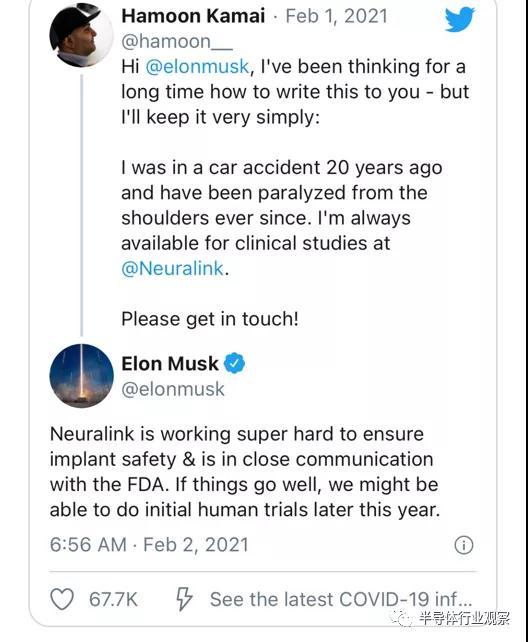Image resolution: width=528 pixels, height=642 pixels.
Task: Click the Hamoon Kamai display name
Action: 193,16
